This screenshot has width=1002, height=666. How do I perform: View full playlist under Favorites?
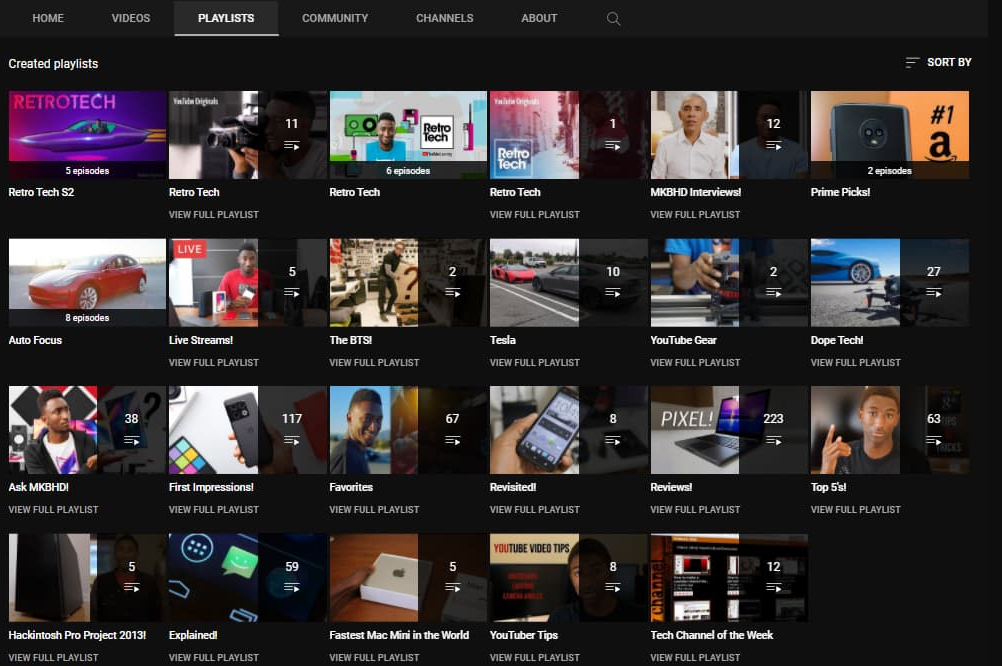374,510
